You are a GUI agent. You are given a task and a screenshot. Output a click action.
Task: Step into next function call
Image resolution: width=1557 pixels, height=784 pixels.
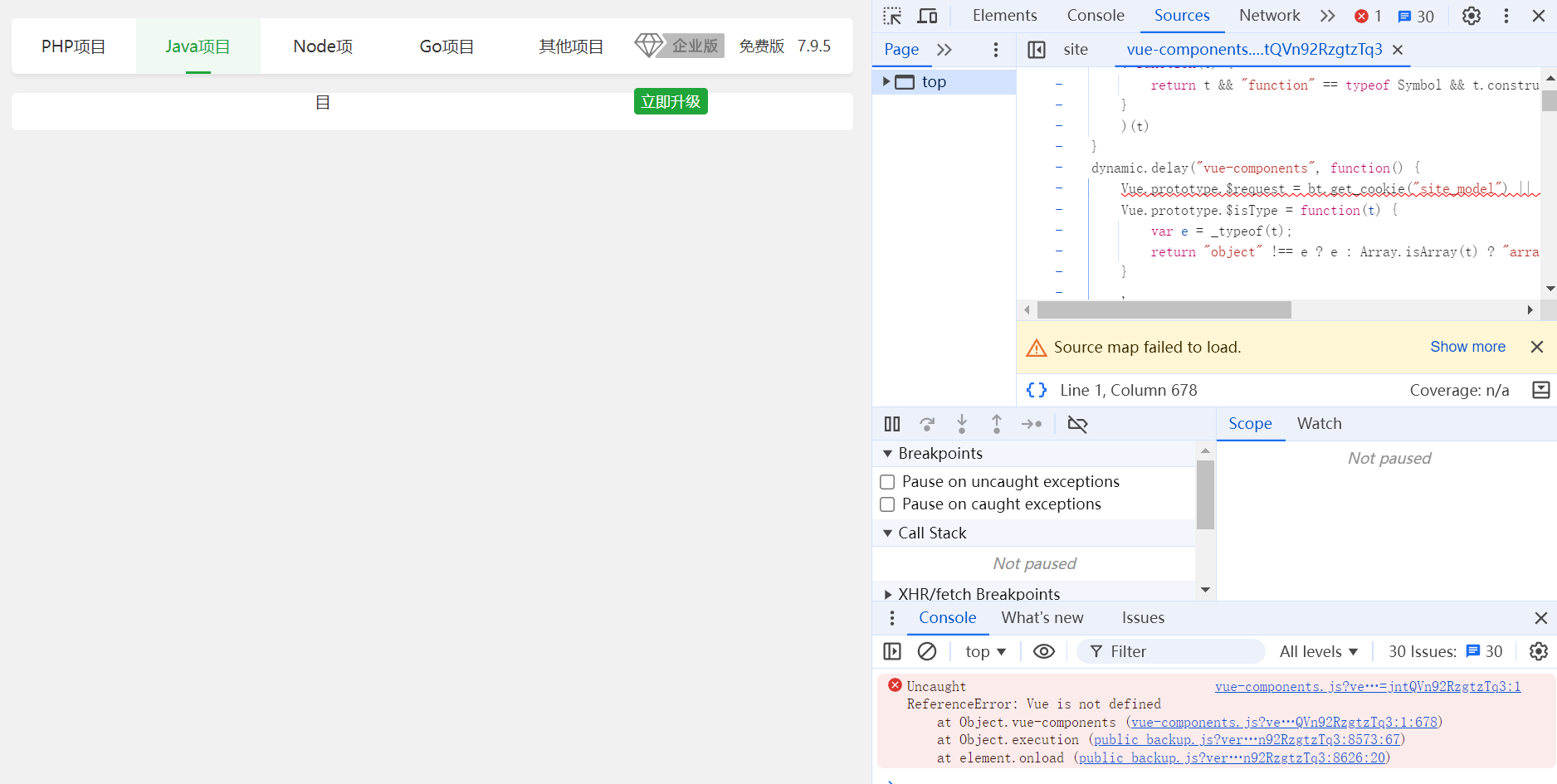pos(962,424)
